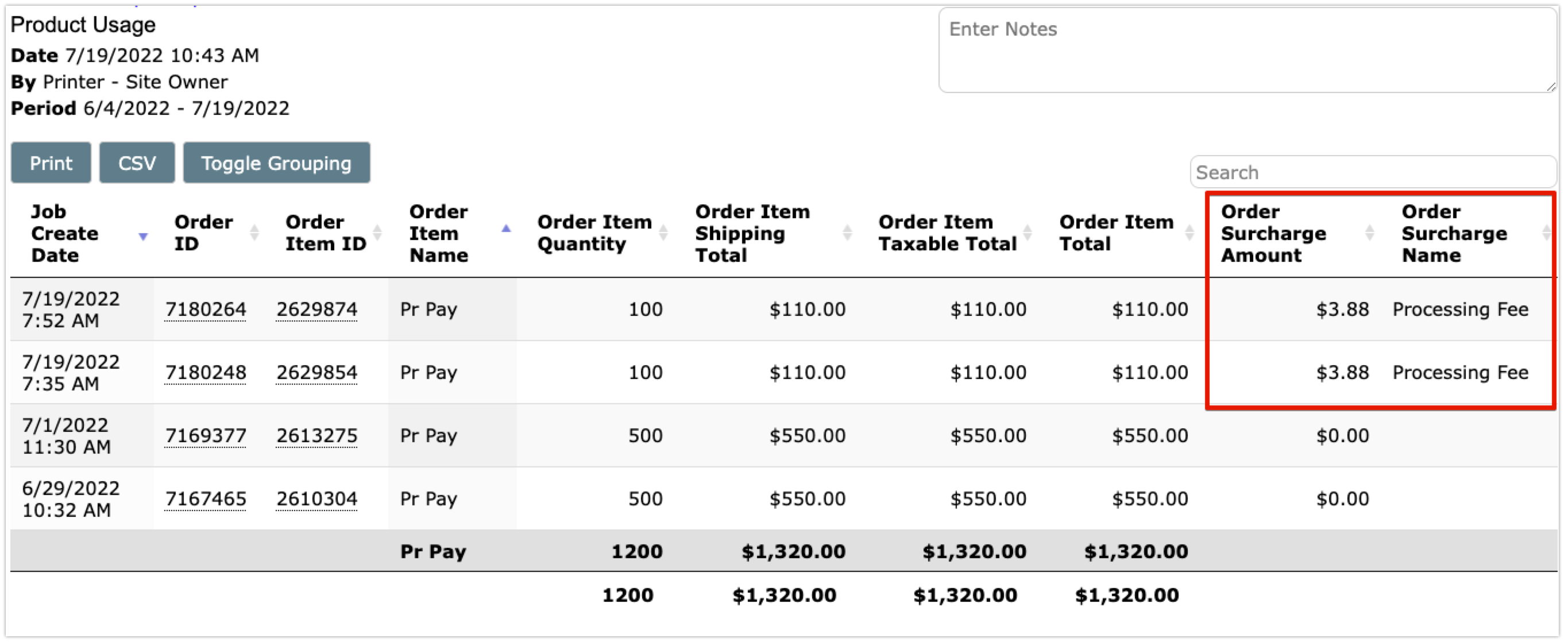Screen dimensions: 1568x642
Task: Toggle Grouping of the report rows
Action: pyautogui.click(x=276, y=163)
